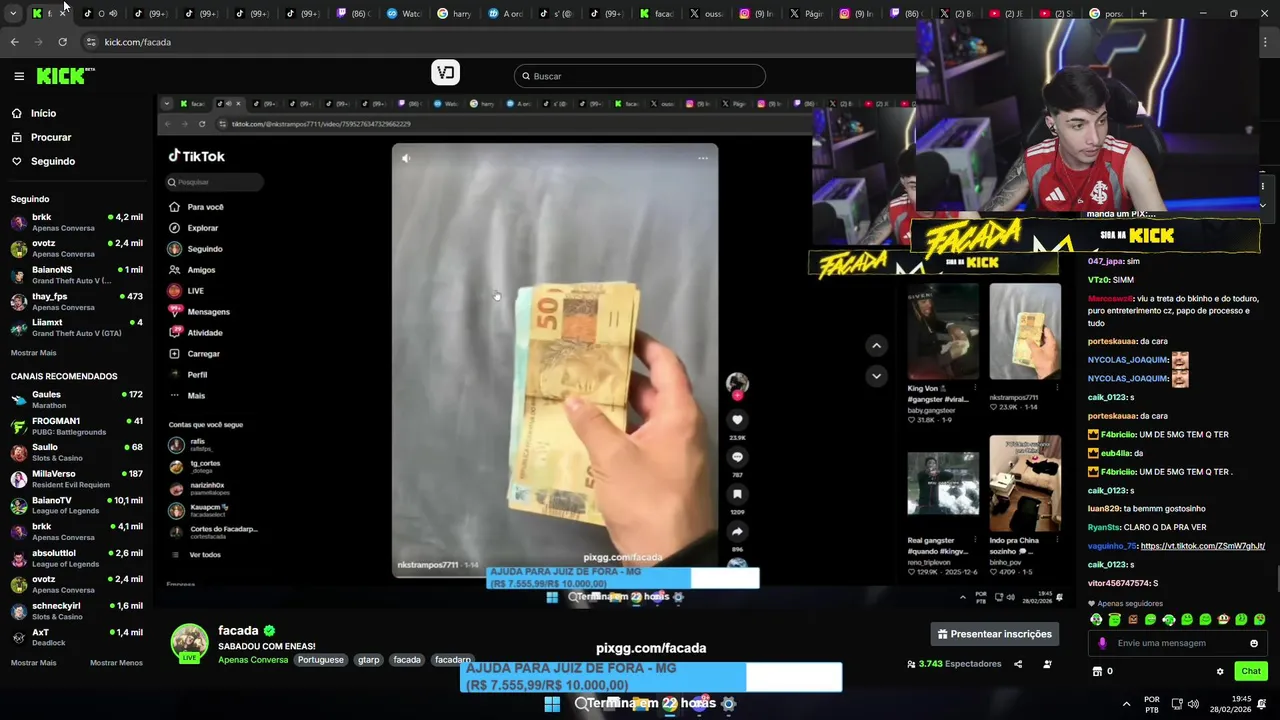Click the green Kick logo
Screen dimensions: 1280x720
pyautogui.click(x=65, y=76)
